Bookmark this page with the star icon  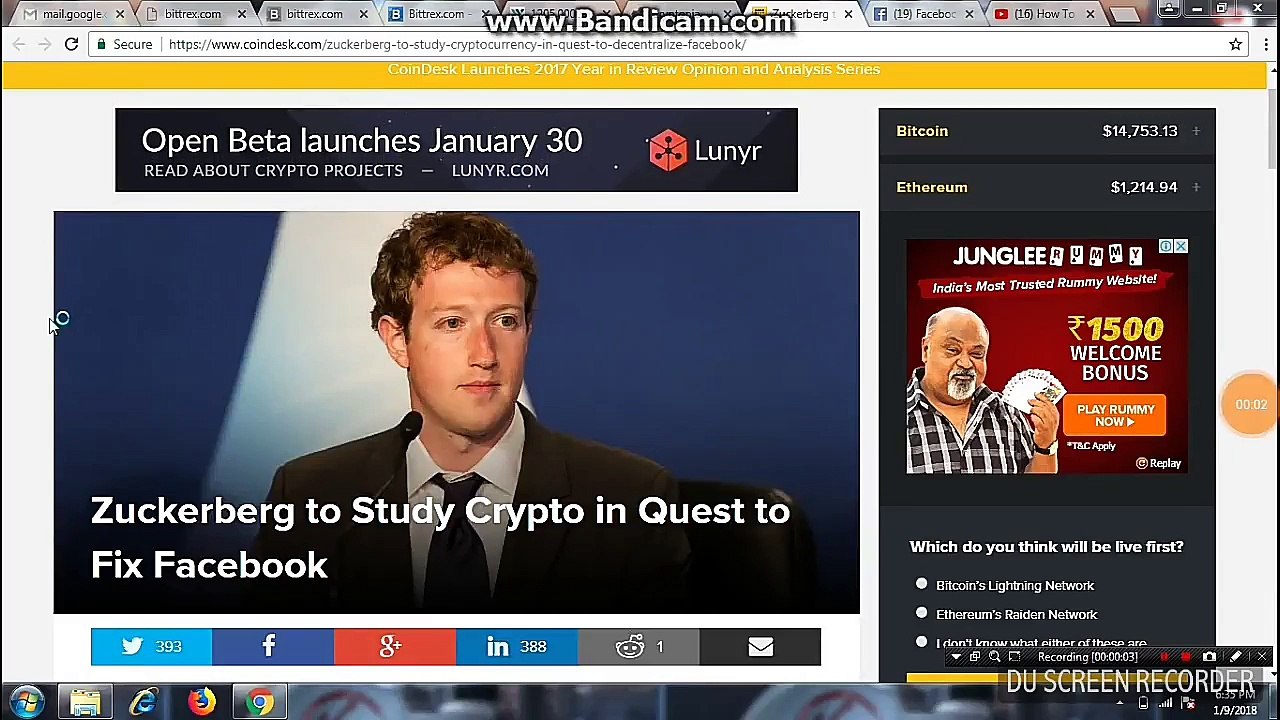[x=1235, y=44]
